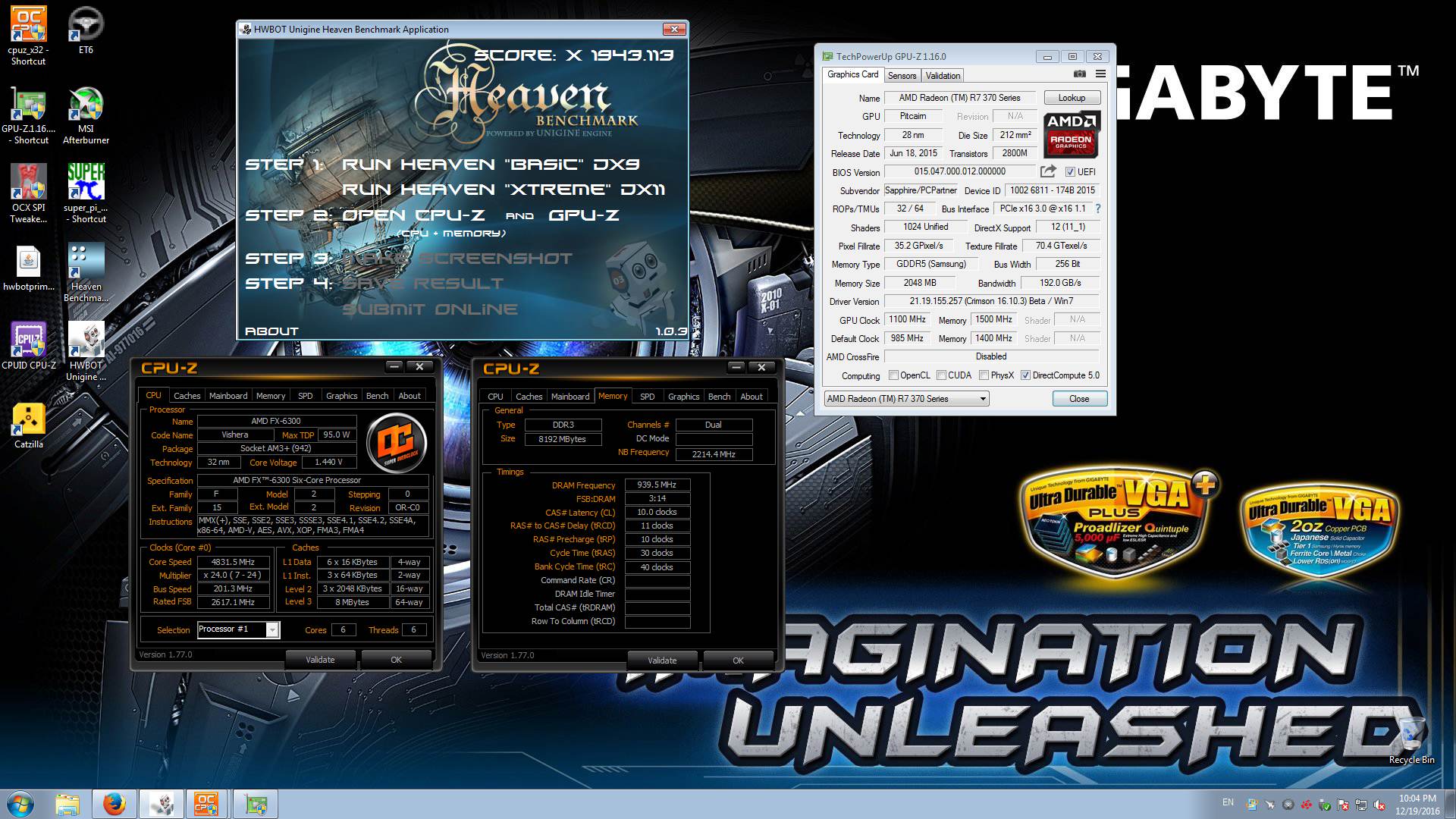
Task: Click OK in the right CPU-Z memory window
Action: tap(738, 661)
